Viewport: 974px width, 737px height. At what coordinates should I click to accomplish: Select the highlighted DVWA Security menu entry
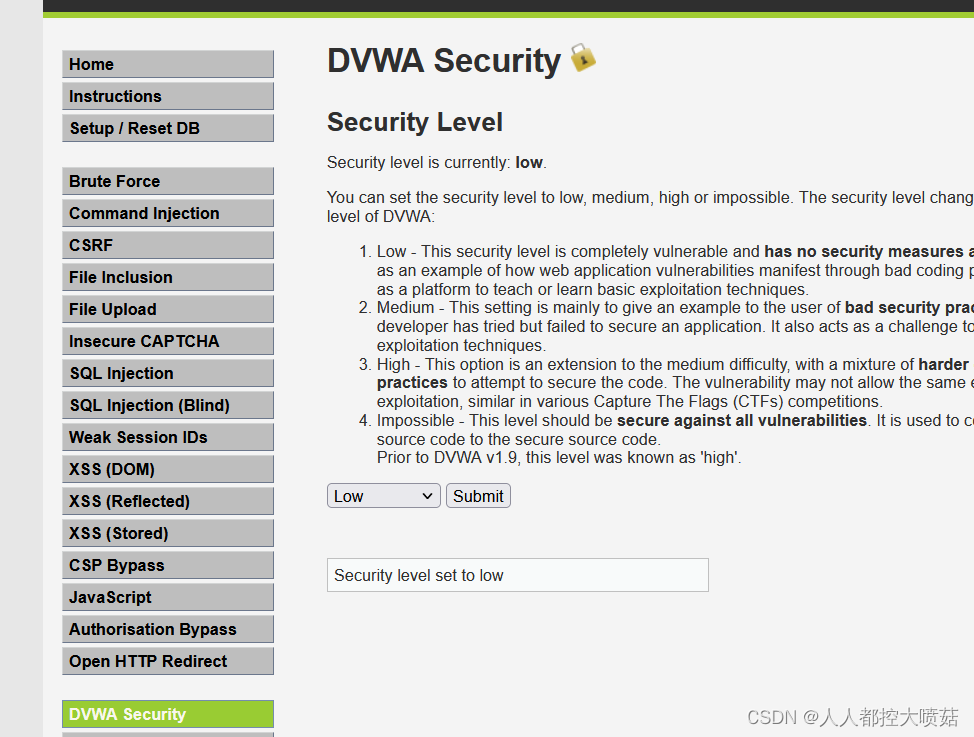[x=167, y=714]
